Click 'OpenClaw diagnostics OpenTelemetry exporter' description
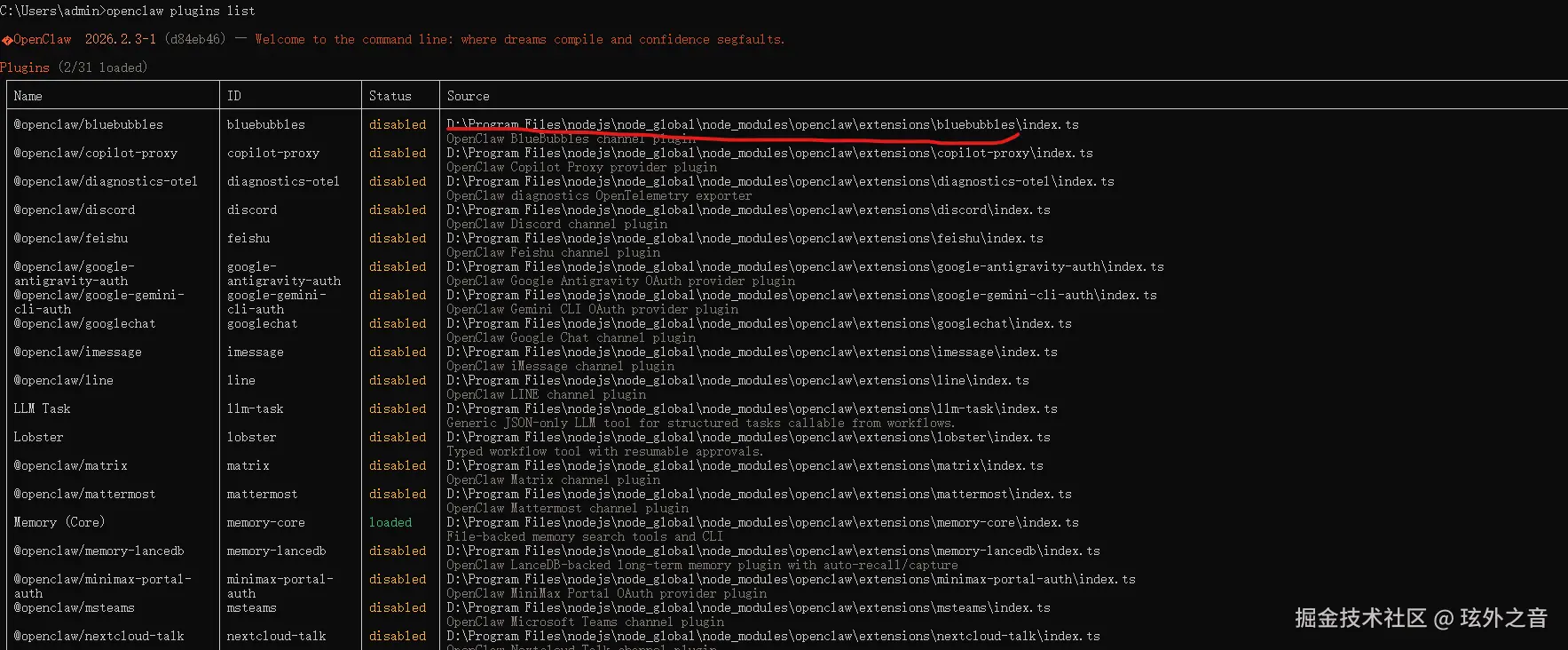The image size is (1568, 650). pos(599,195)
